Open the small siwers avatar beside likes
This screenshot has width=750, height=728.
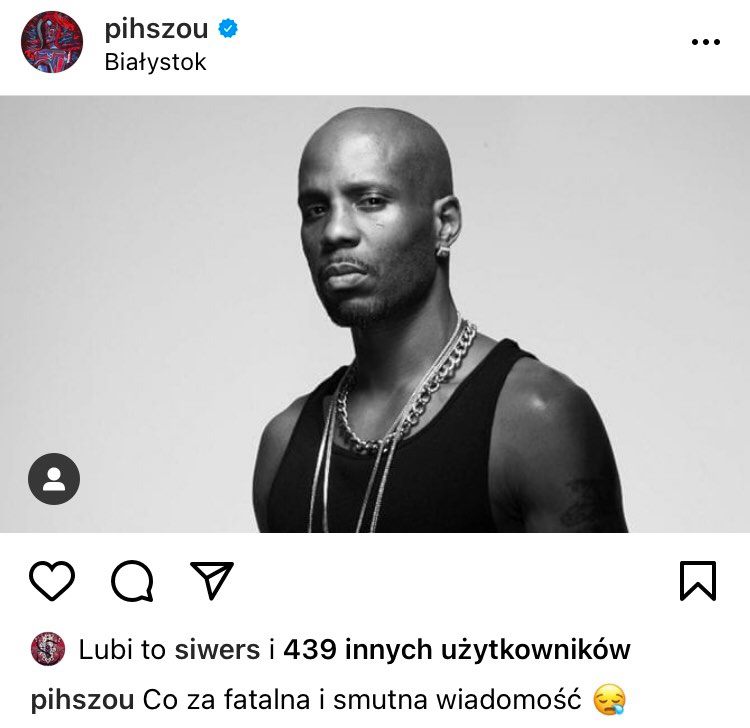pyautogui.click(x=48, y=649)
